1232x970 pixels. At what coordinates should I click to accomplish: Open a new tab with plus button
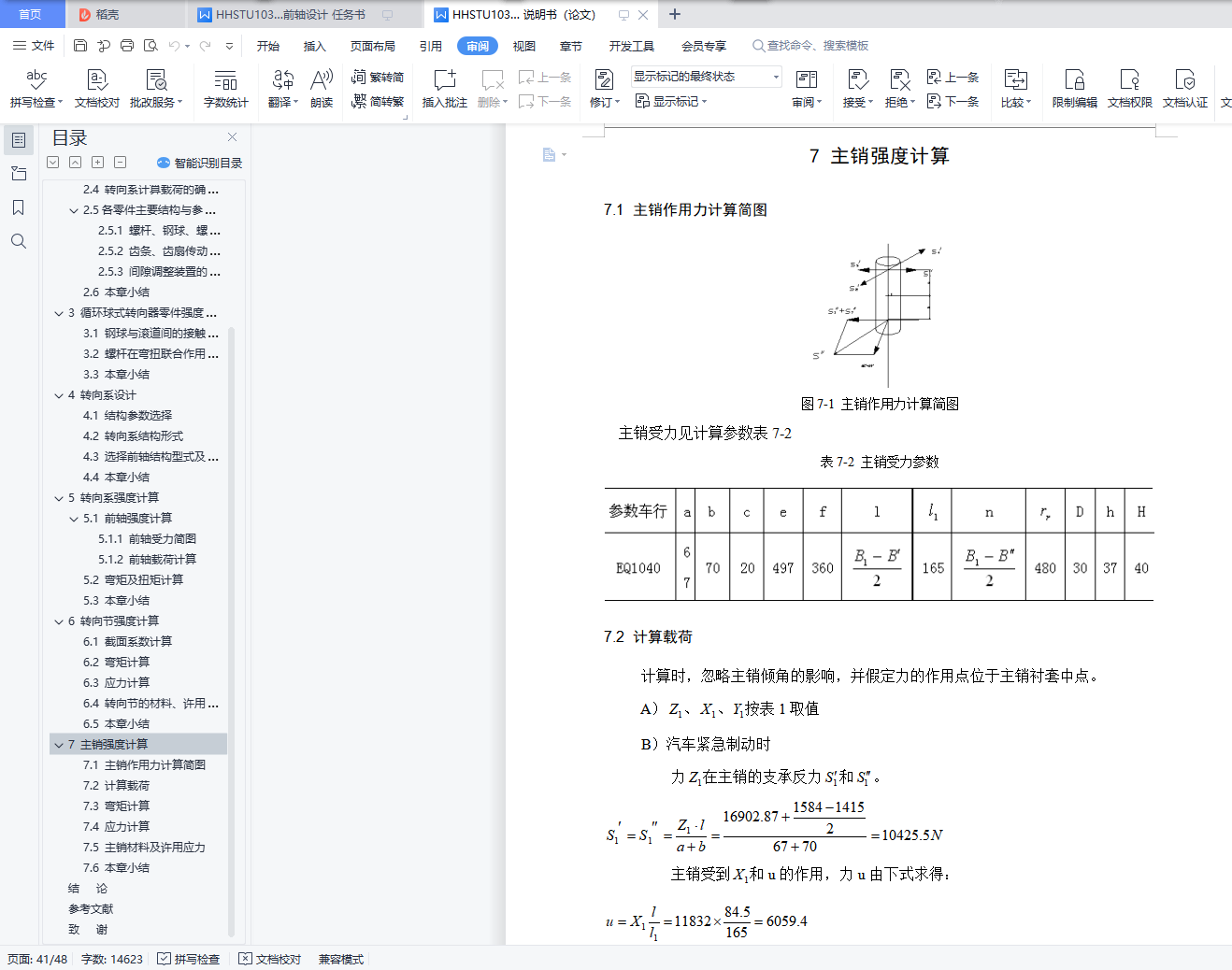(675, 14)
